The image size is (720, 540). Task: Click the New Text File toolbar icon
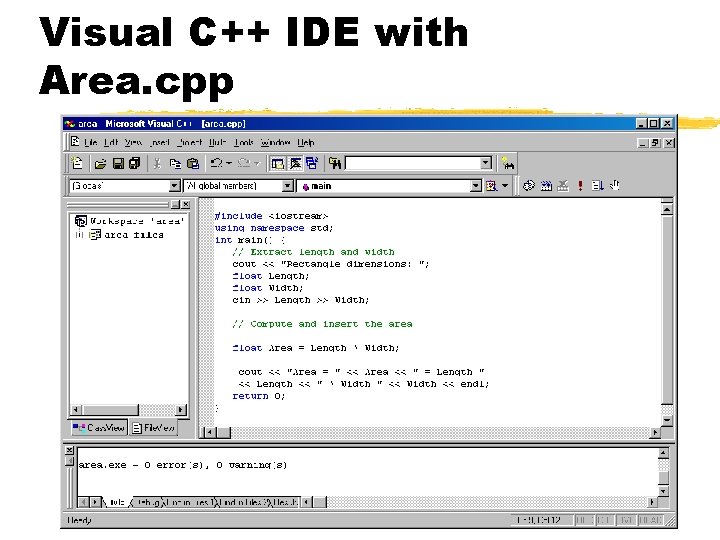[x=77, y=163]
